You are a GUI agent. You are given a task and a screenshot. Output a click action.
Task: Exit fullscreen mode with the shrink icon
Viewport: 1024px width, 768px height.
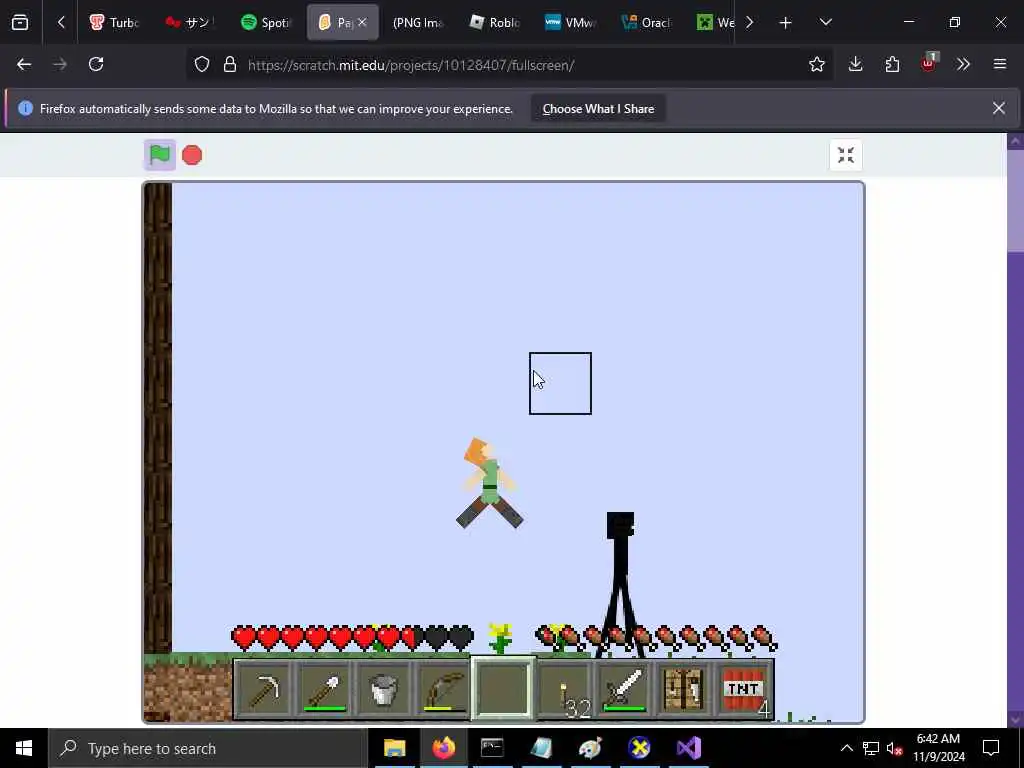846,155
